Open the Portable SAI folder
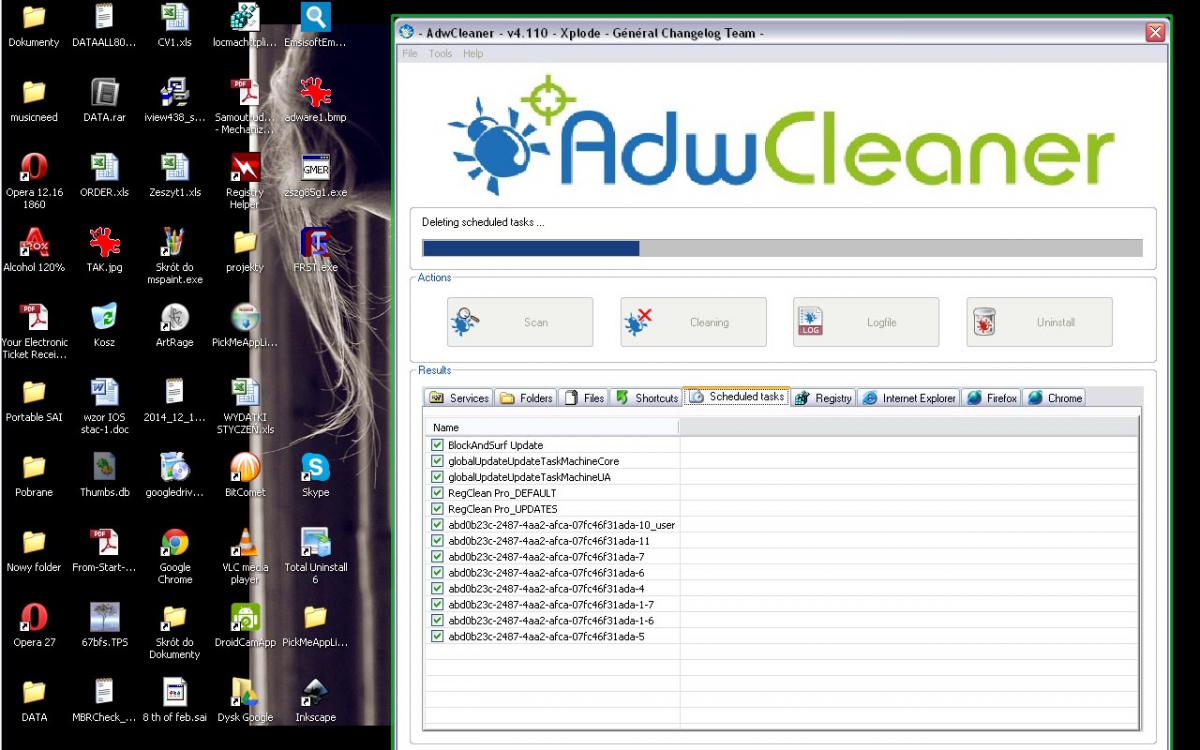 34,393
